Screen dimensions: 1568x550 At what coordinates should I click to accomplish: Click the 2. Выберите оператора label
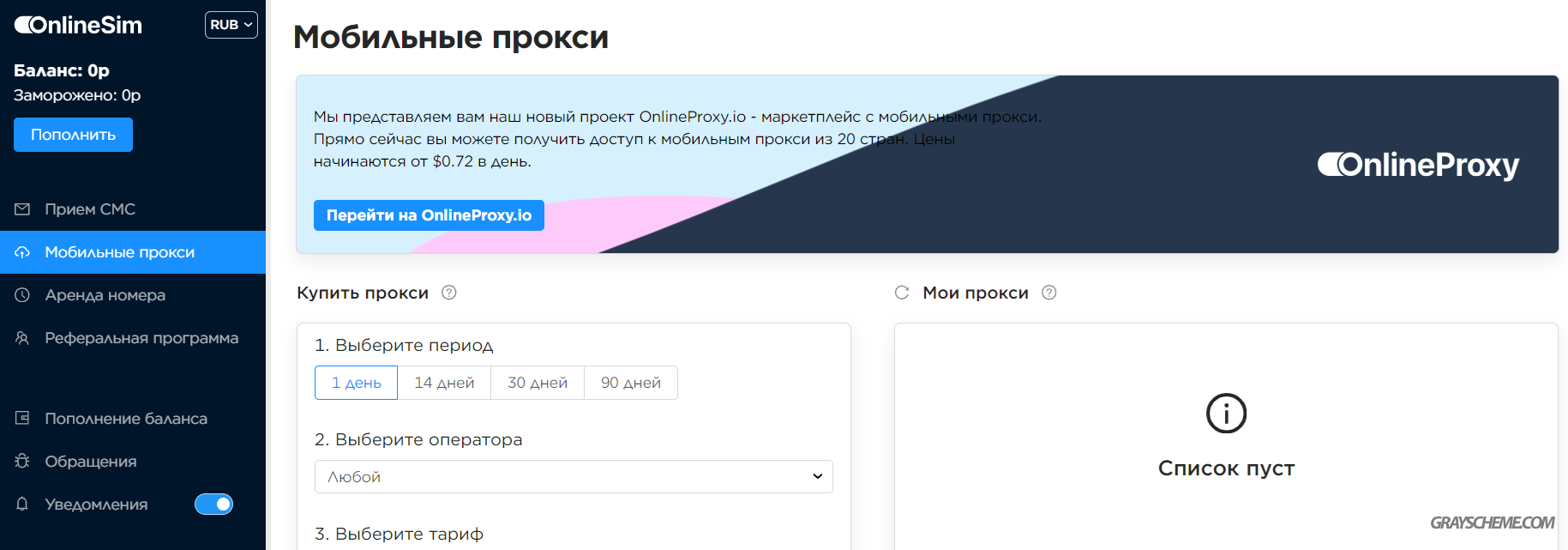(x=418, y=439)
